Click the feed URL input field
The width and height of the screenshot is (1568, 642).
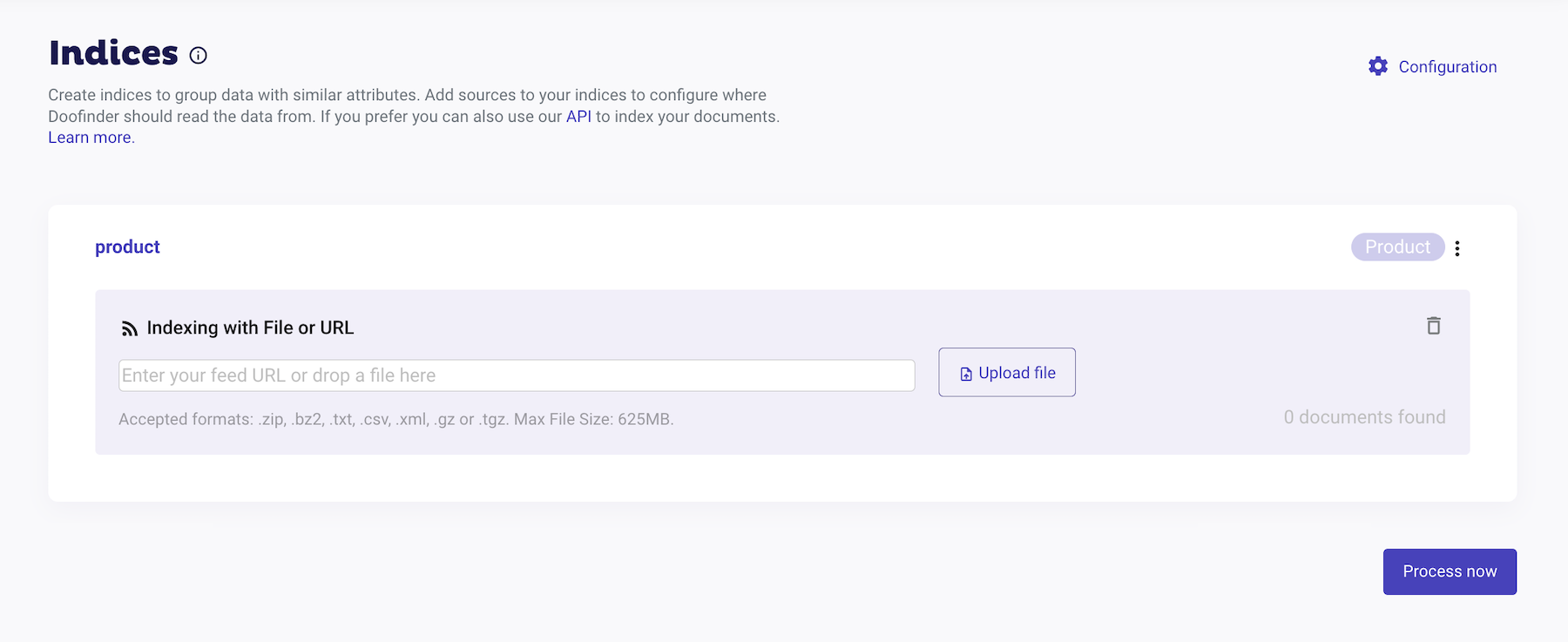517,375
